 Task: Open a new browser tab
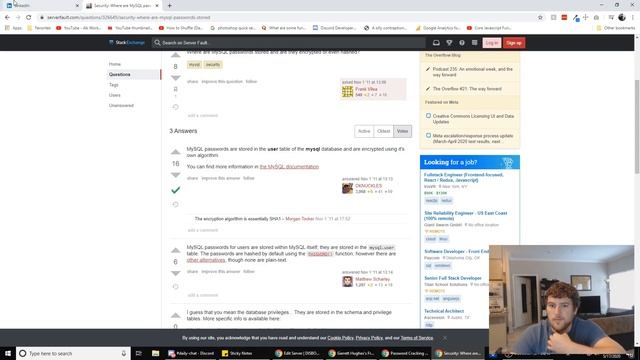click(x=169, y=6)
